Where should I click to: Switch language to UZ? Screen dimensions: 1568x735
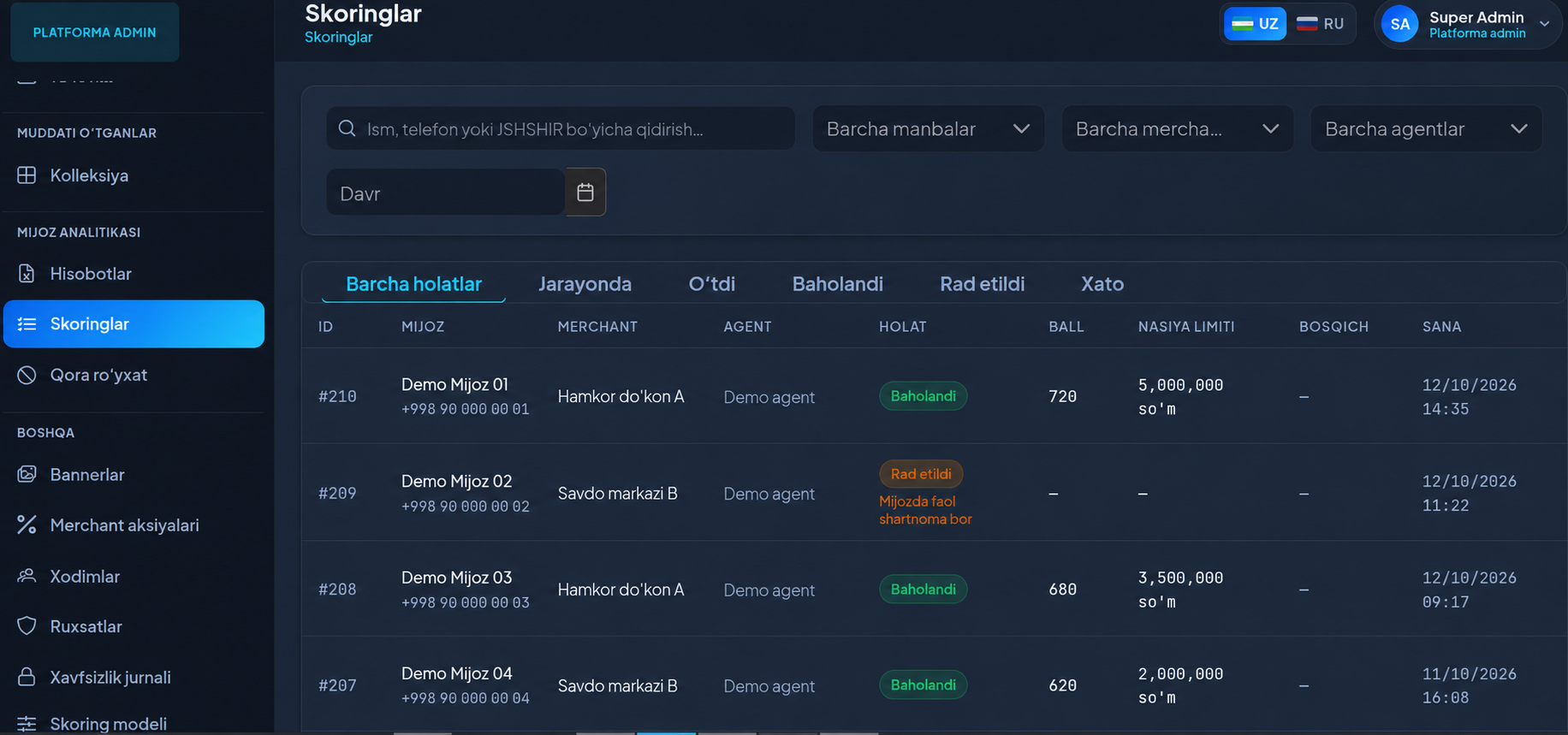pyautogui.click(x=1255, y=24)
